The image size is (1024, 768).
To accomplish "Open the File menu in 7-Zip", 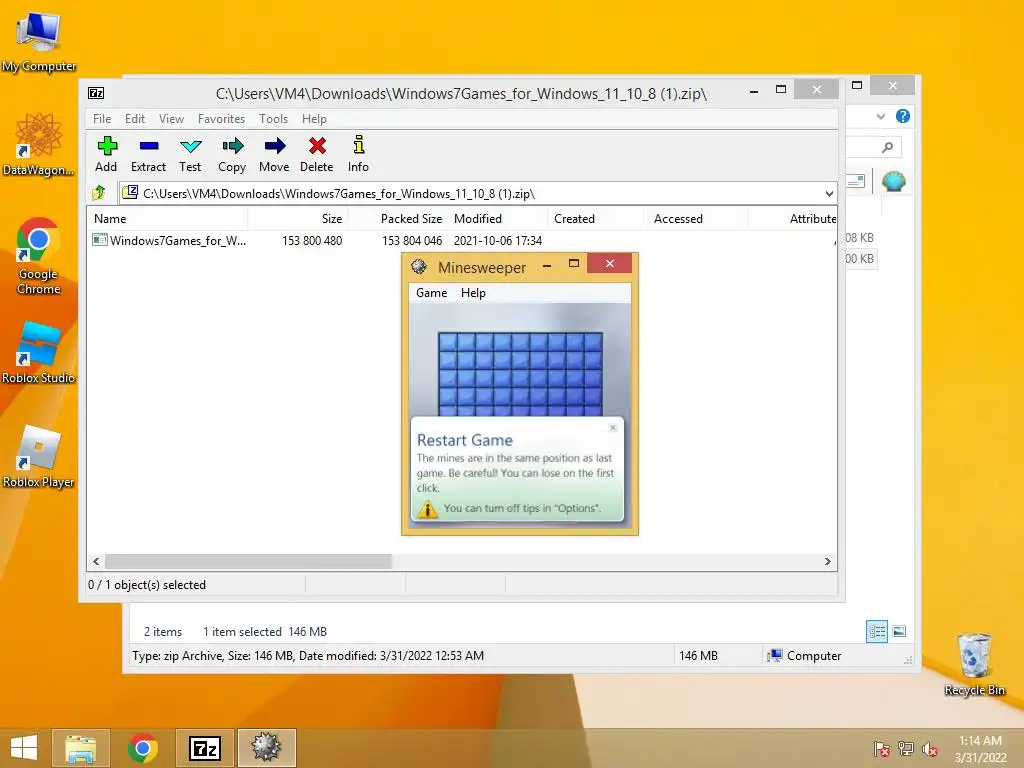I will pyautogui.click(x=102, y=119).
